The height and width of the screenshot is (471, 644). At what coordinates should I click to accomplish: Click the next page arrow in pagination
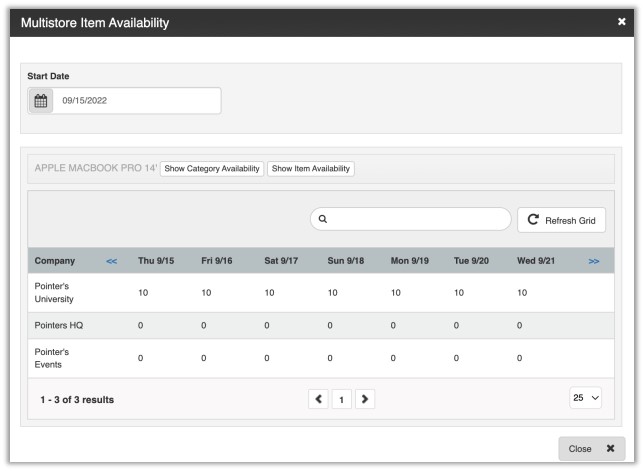(365, 400)
